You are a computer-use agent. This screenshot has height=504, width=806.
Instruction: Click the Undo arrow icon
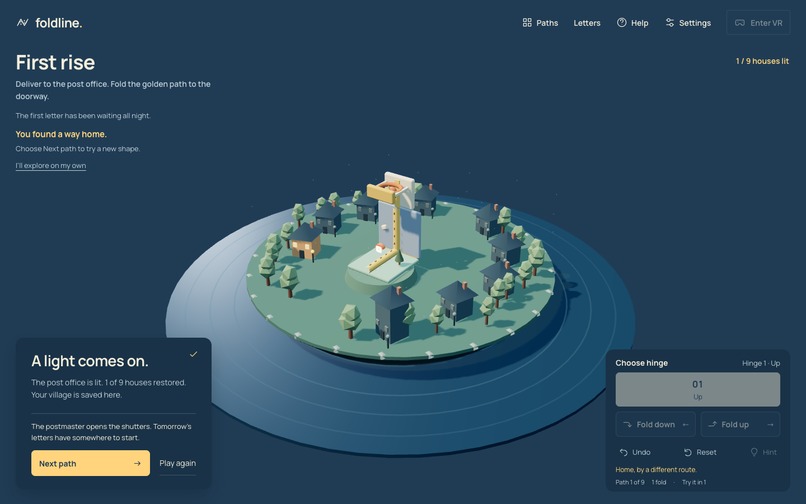pyautogui.click(x=624, y=453)
